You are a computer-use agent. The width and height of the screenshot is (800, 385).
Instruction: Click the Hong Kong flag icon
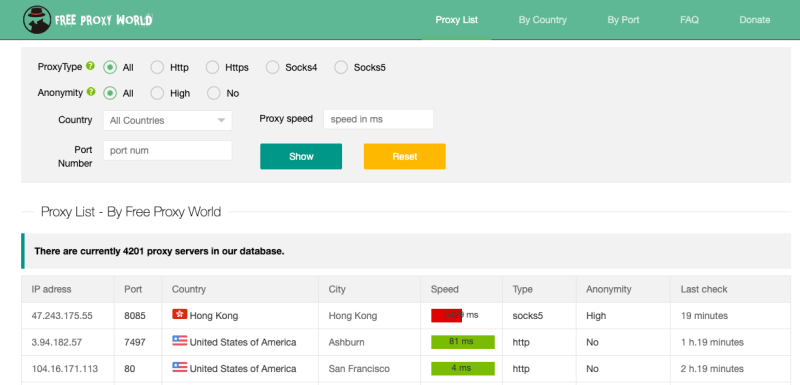tap(180, 314)
